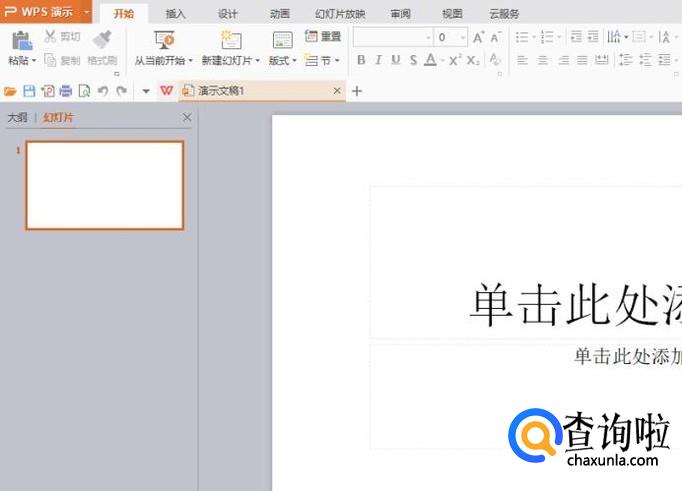Screen dimensions: 682x491
Task: Cut the selection with the scissors icon
Action: 50,37
